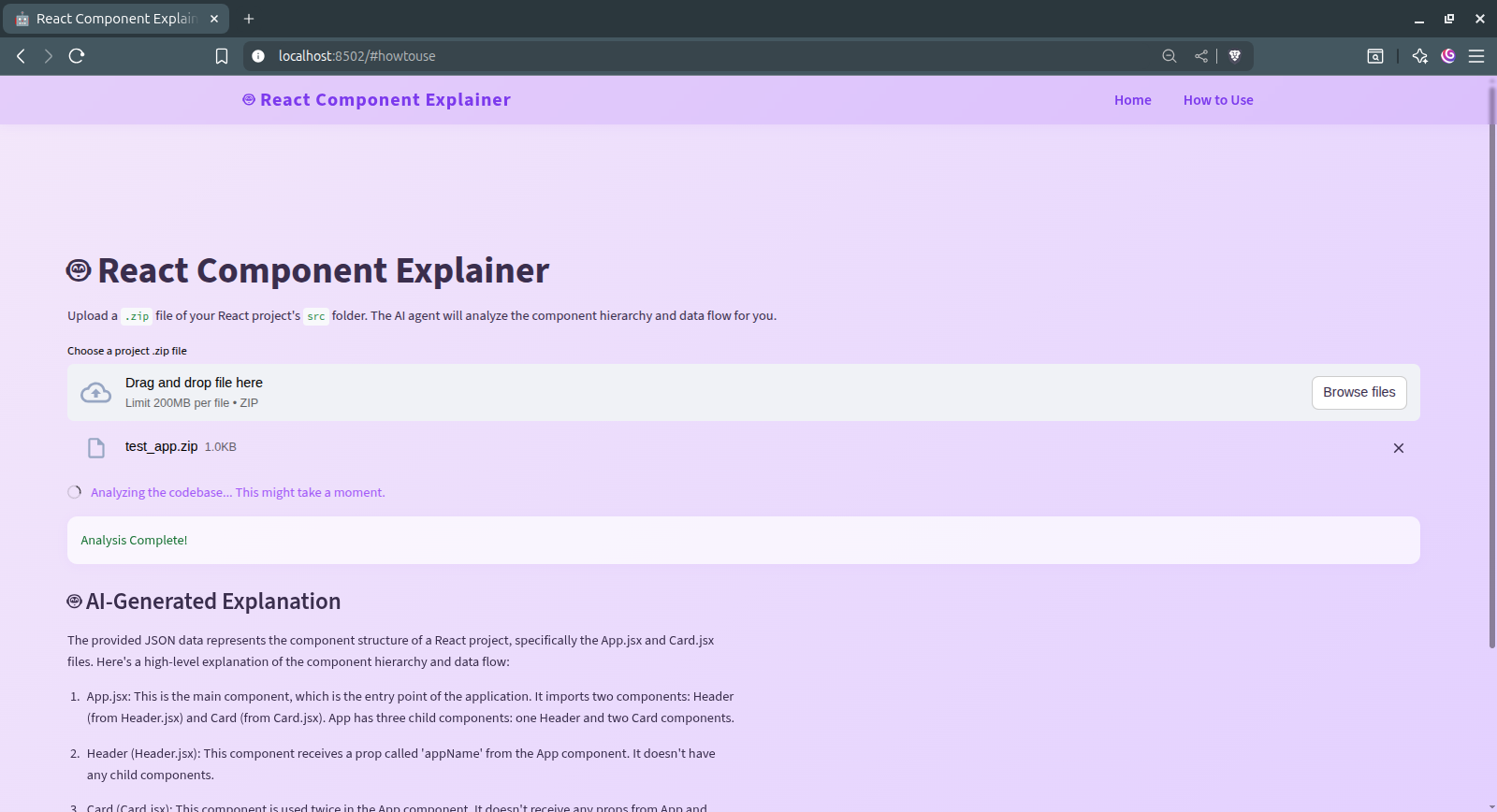Open Brave Shields lion icon
Screen dimensions: 1497x812
coord(1235,56)
